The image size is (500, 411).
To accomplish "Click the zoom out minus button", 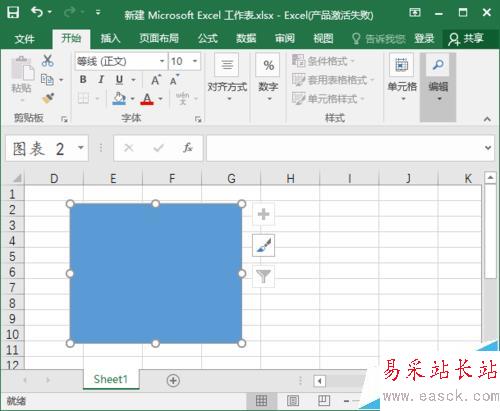I will pyautogui.click(x=346, y=401).
